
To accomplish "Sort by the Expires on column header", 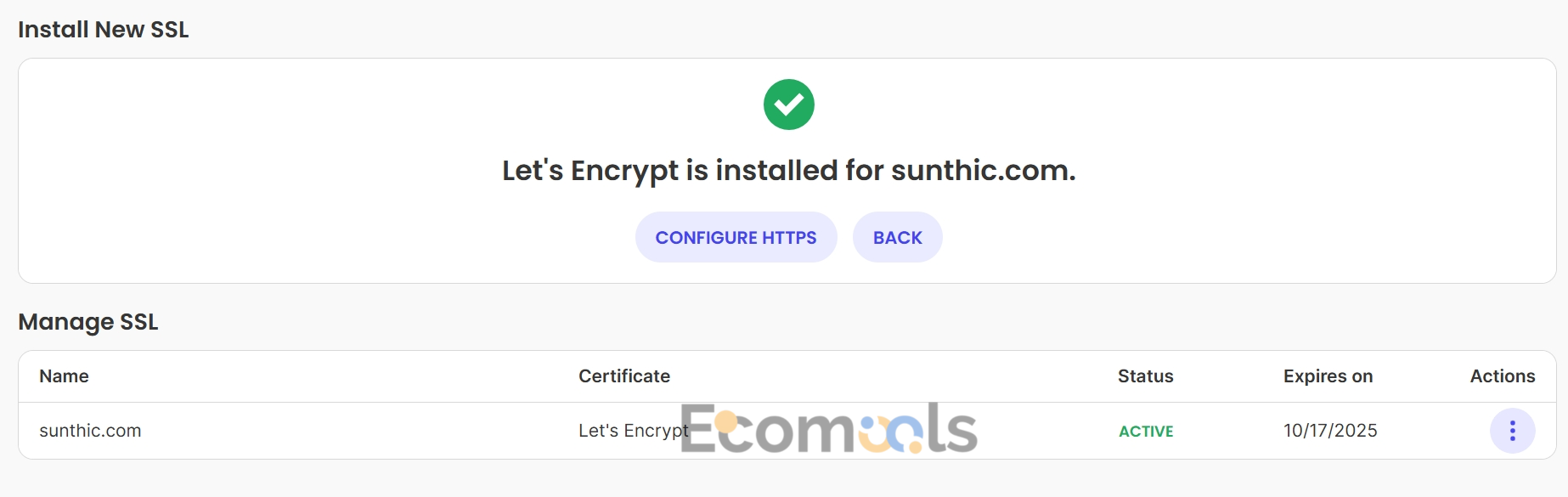I will 1328,376.
